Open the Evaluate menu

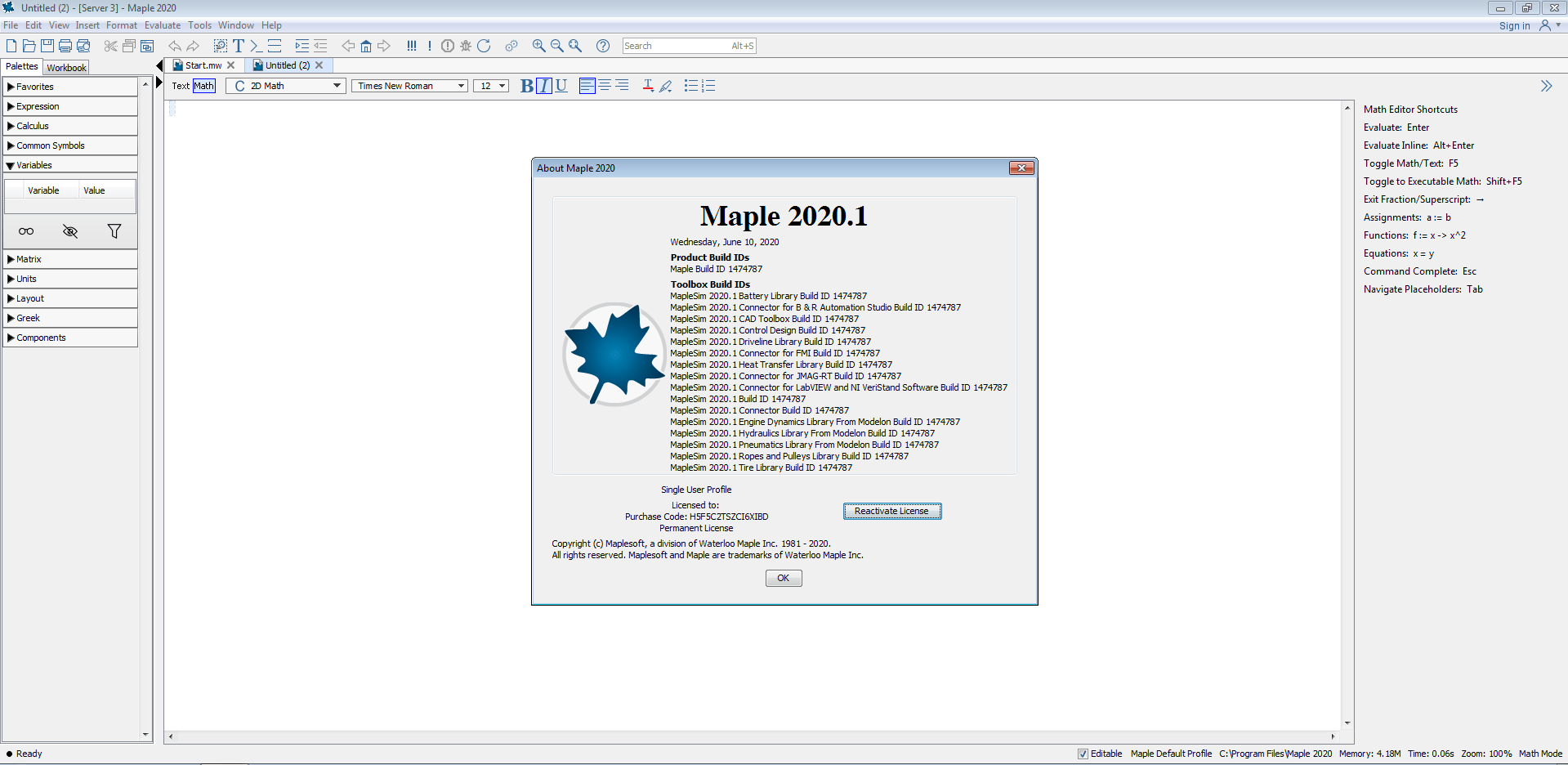(x=163, y=25)
